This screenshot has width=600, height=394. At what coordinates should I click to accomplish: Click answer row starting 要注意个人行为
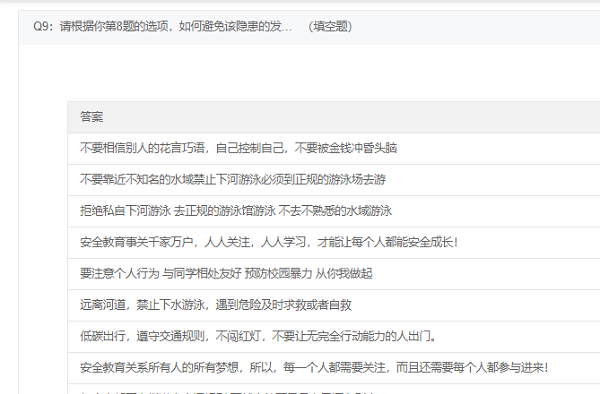click(334, 274)
